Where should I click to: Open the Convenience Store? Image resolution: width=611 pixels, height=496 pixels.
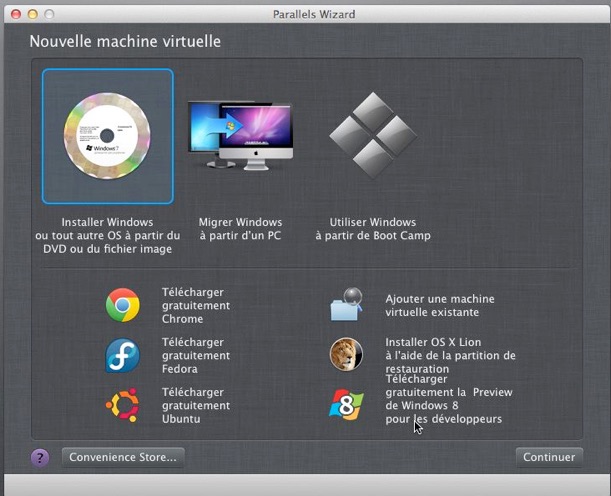point(123,457)
